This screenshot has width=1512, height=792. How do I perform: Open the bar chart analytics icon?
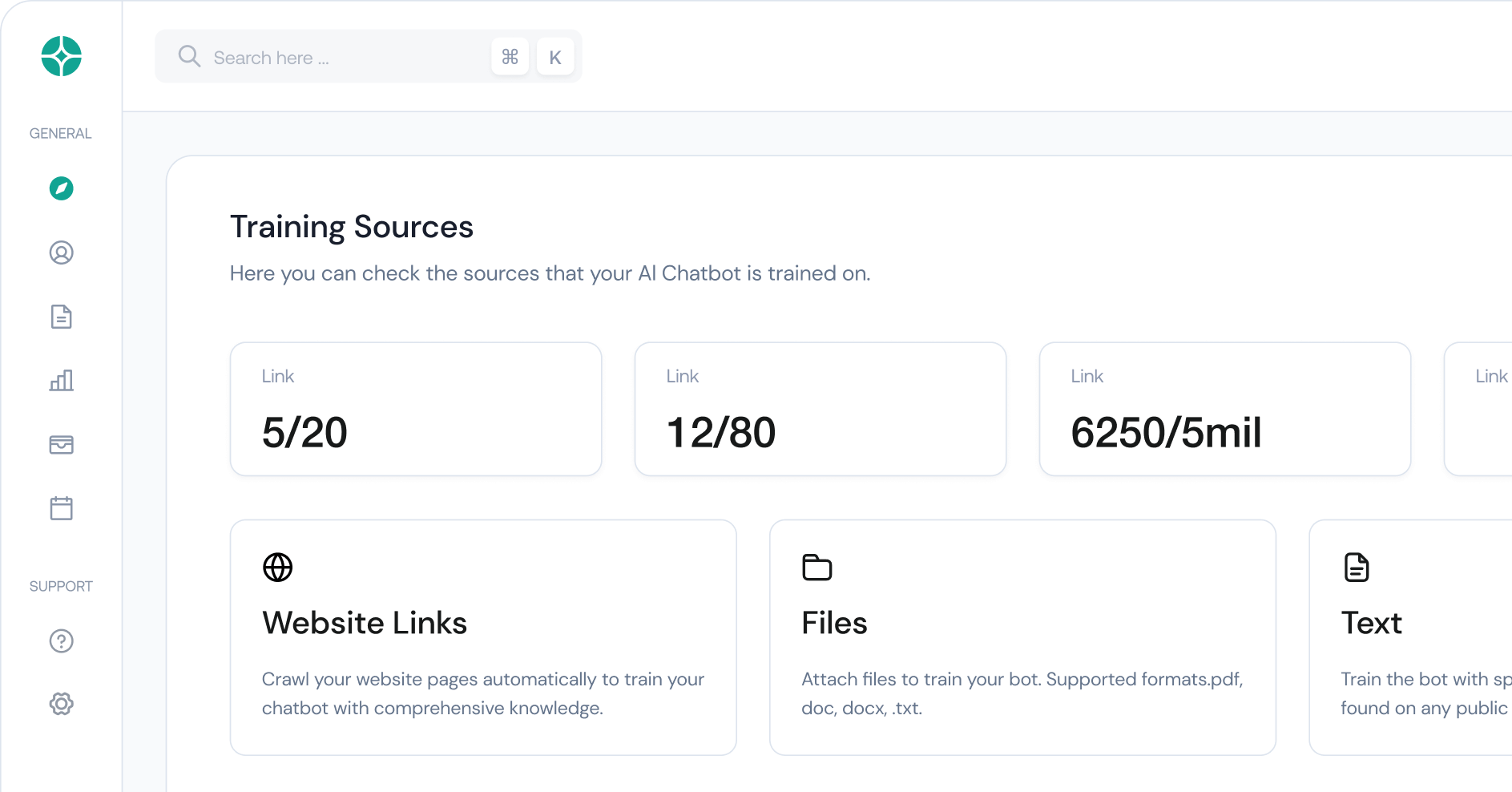(x=62, y=381)
